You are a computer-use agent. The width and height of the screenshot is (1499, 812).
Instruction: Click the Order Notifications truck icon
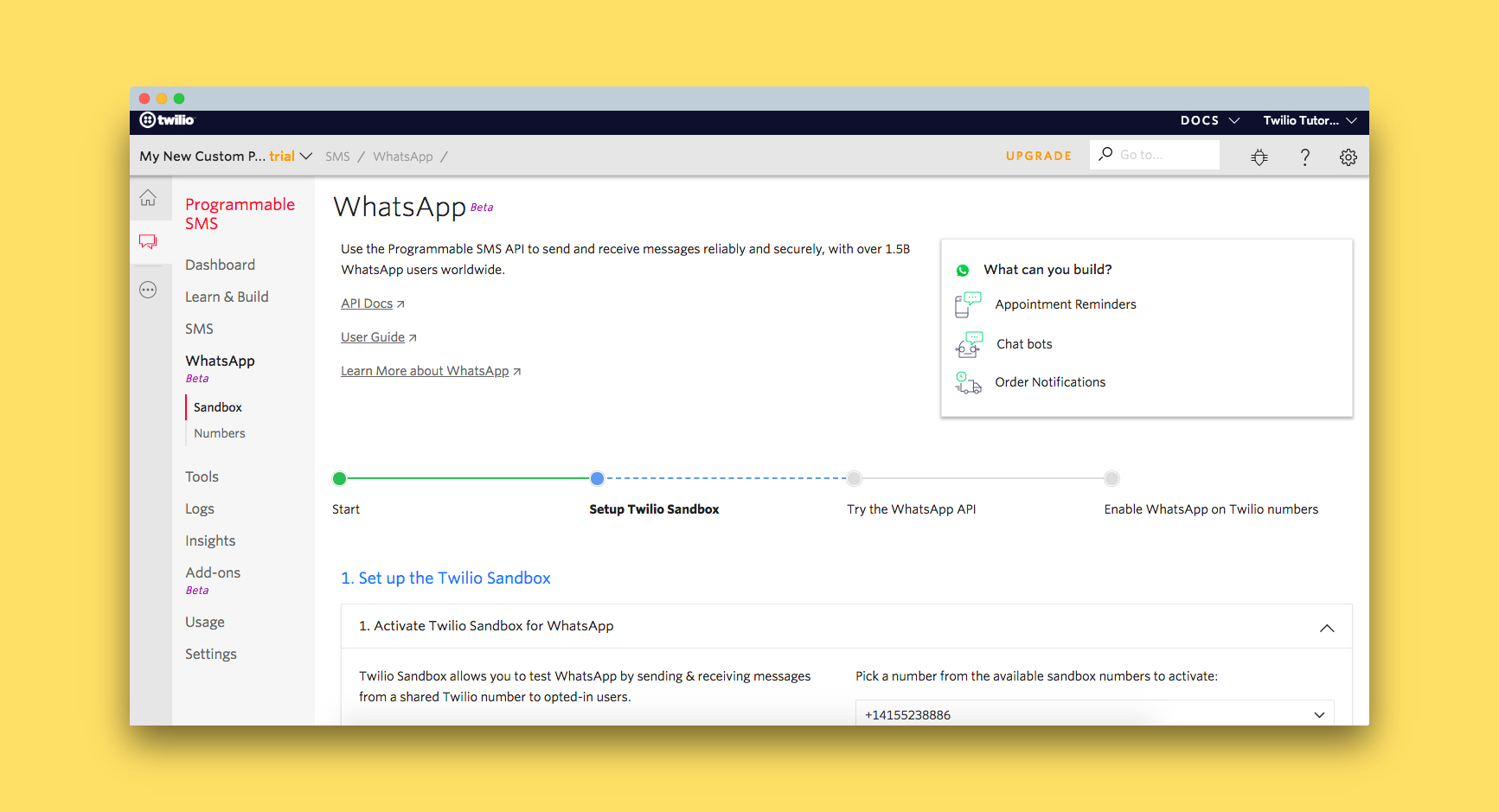[x=968, y=382]
